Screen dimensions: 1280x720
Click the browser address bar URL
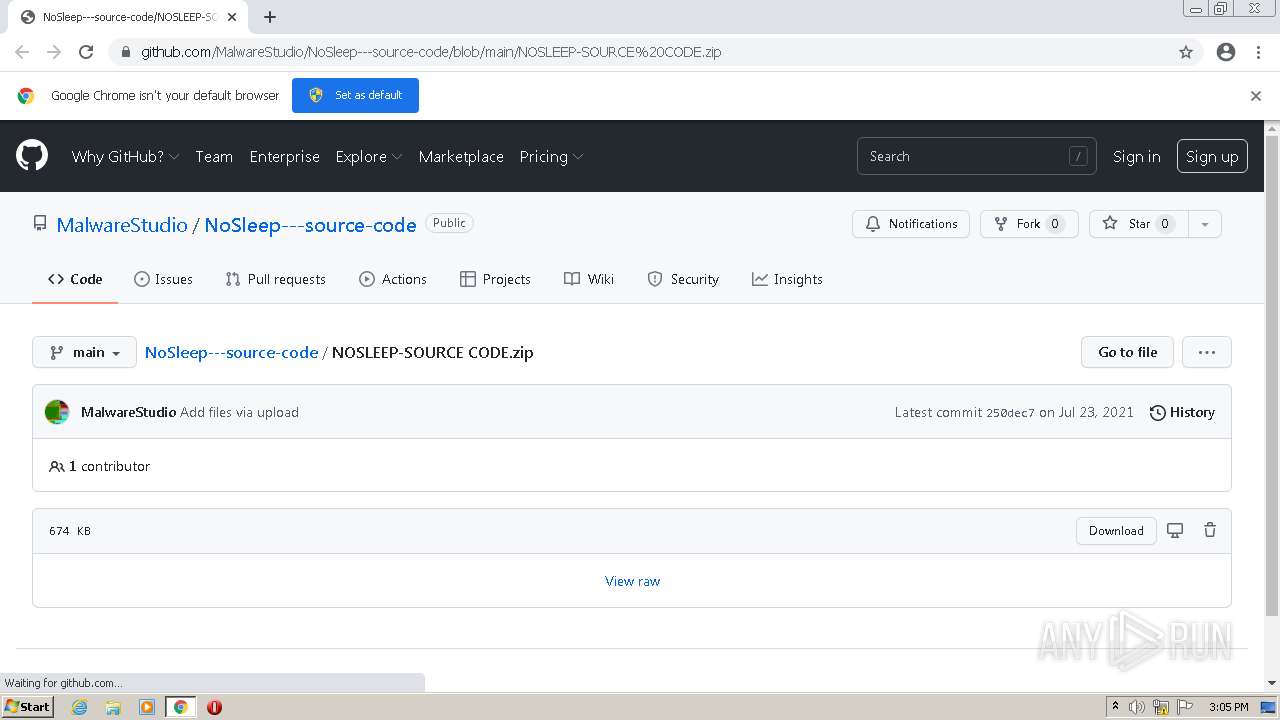[431, 52]
